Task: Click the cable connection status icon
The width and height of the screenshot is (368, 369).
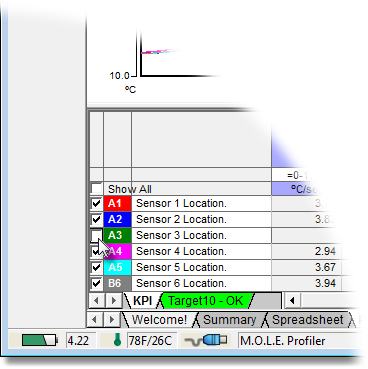Action: [x=206, y=340]
